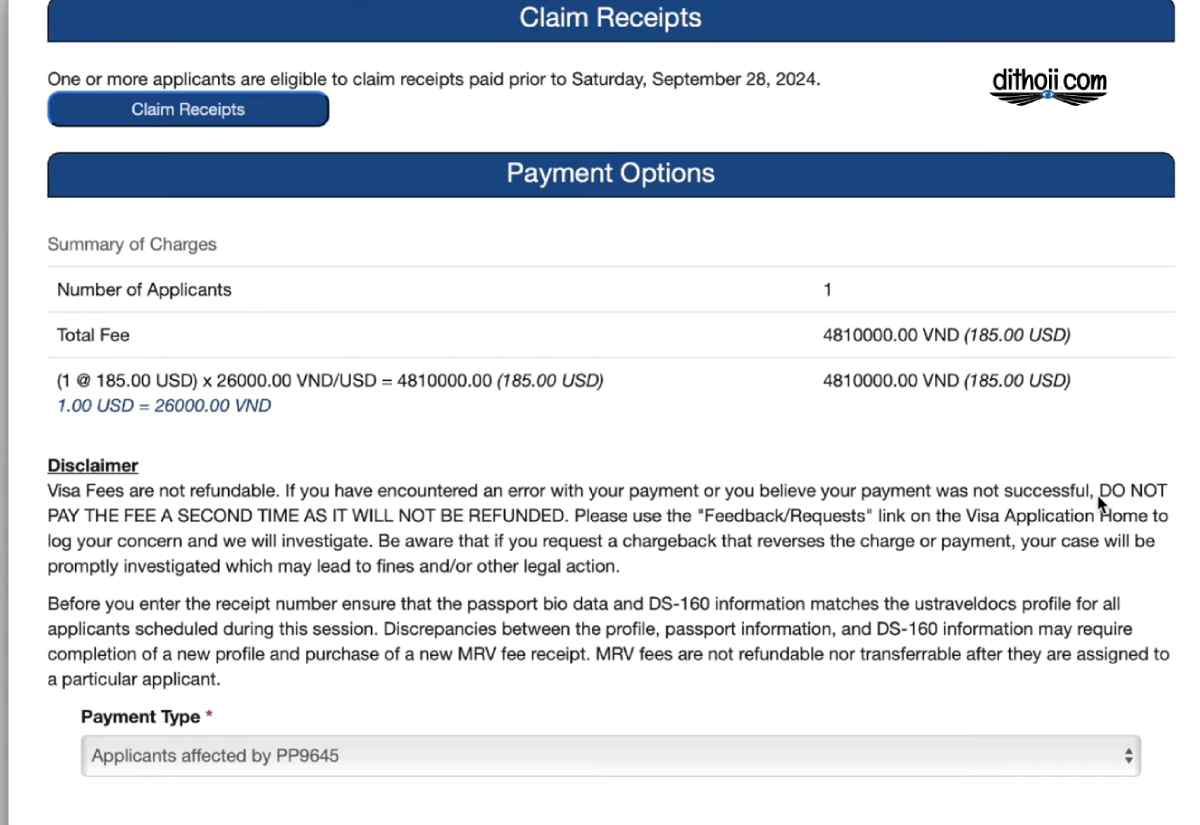
Task: Click the up-down arrows on Payment Type select
Action: pyautogui.click(x=1128, y=756)
